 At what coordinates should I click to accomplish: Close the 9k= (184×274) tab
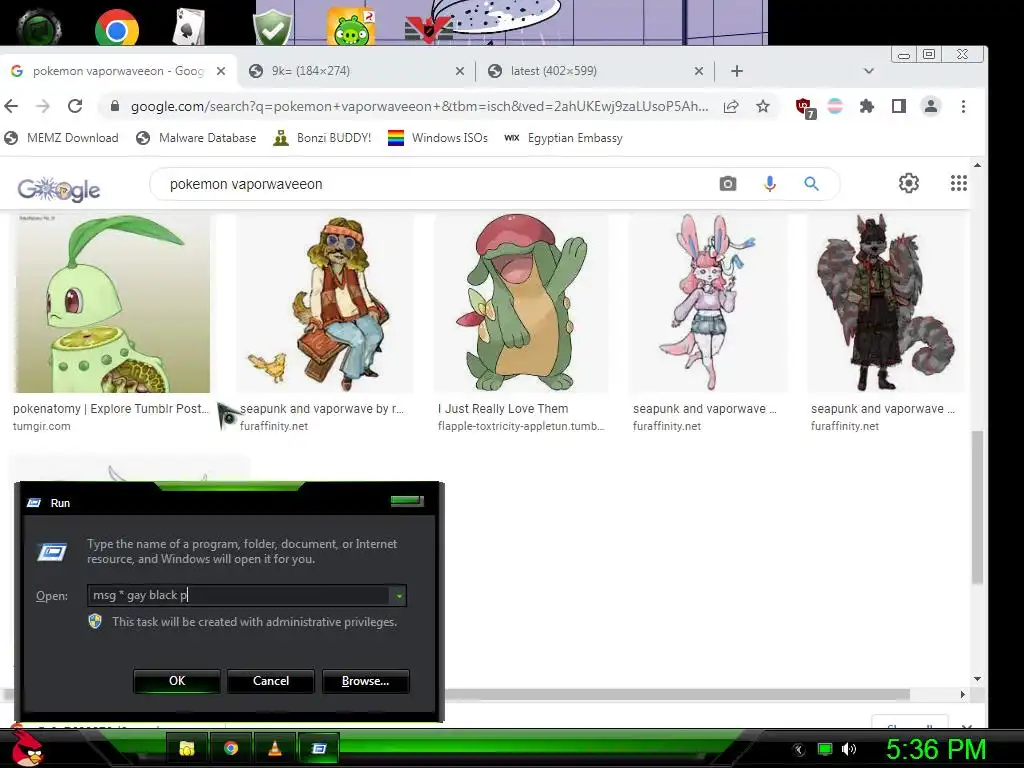click(460, 71)
